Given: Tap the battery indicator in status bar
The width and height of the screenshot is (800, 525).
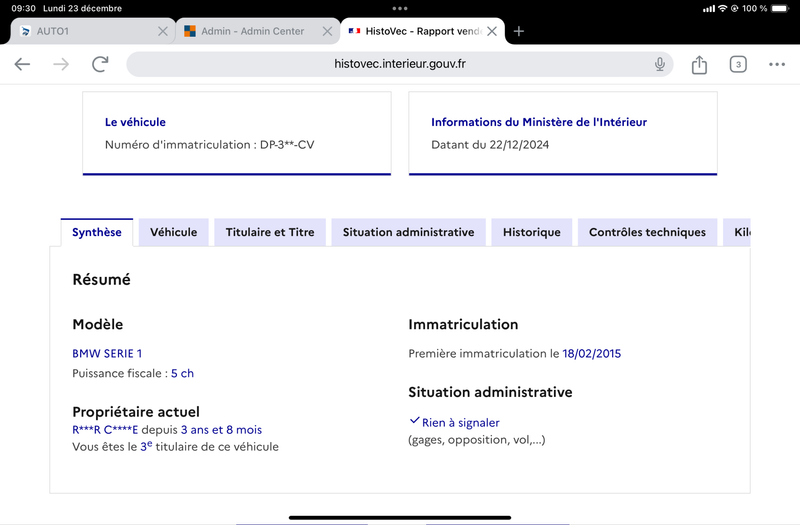Looking at the screenshot, I should 780,8.
